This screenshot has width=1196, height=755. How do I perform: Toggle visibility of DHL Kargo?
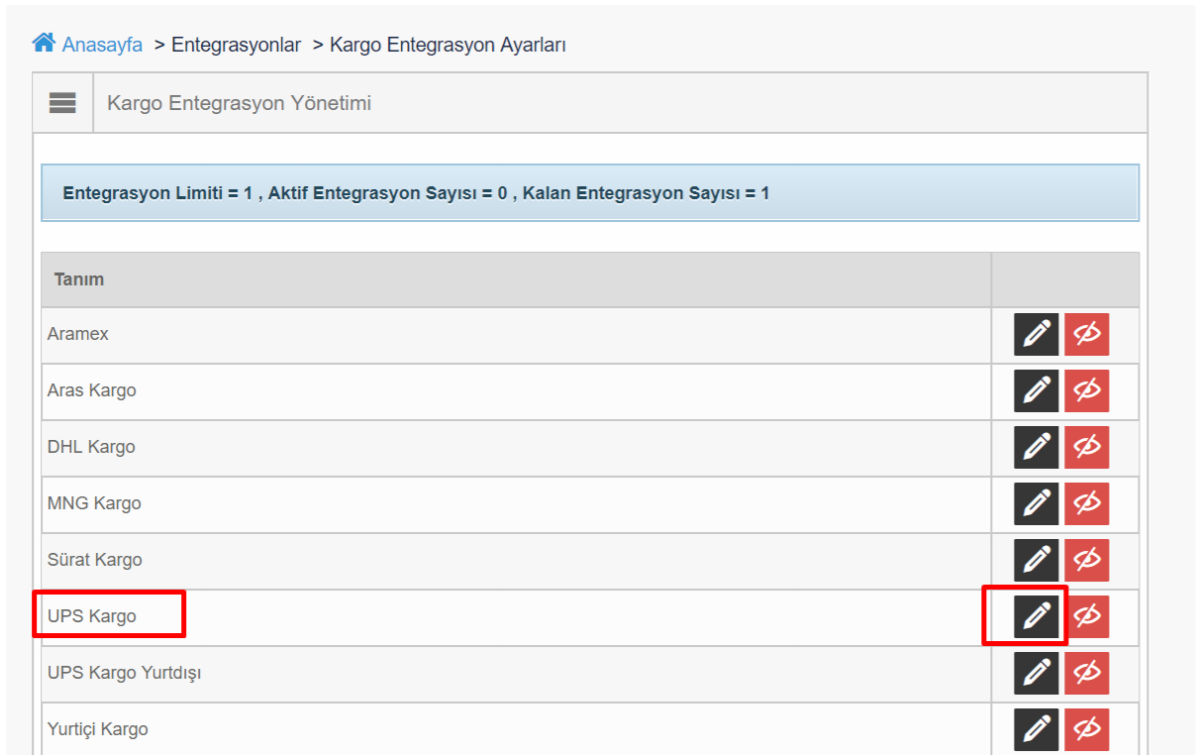tap(1087, 447)
